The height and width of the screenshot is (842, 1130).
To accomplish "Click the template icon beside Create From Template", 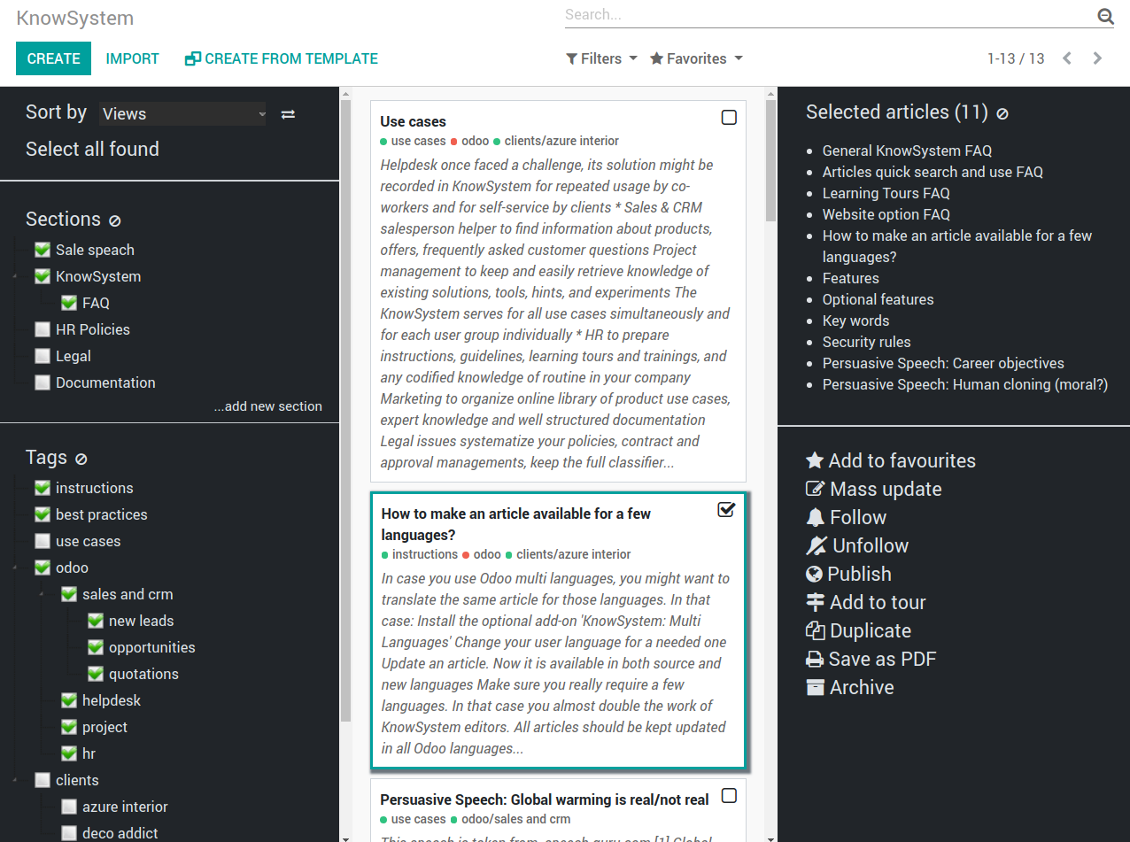I will pyautogui.click(x=192, y=59).
